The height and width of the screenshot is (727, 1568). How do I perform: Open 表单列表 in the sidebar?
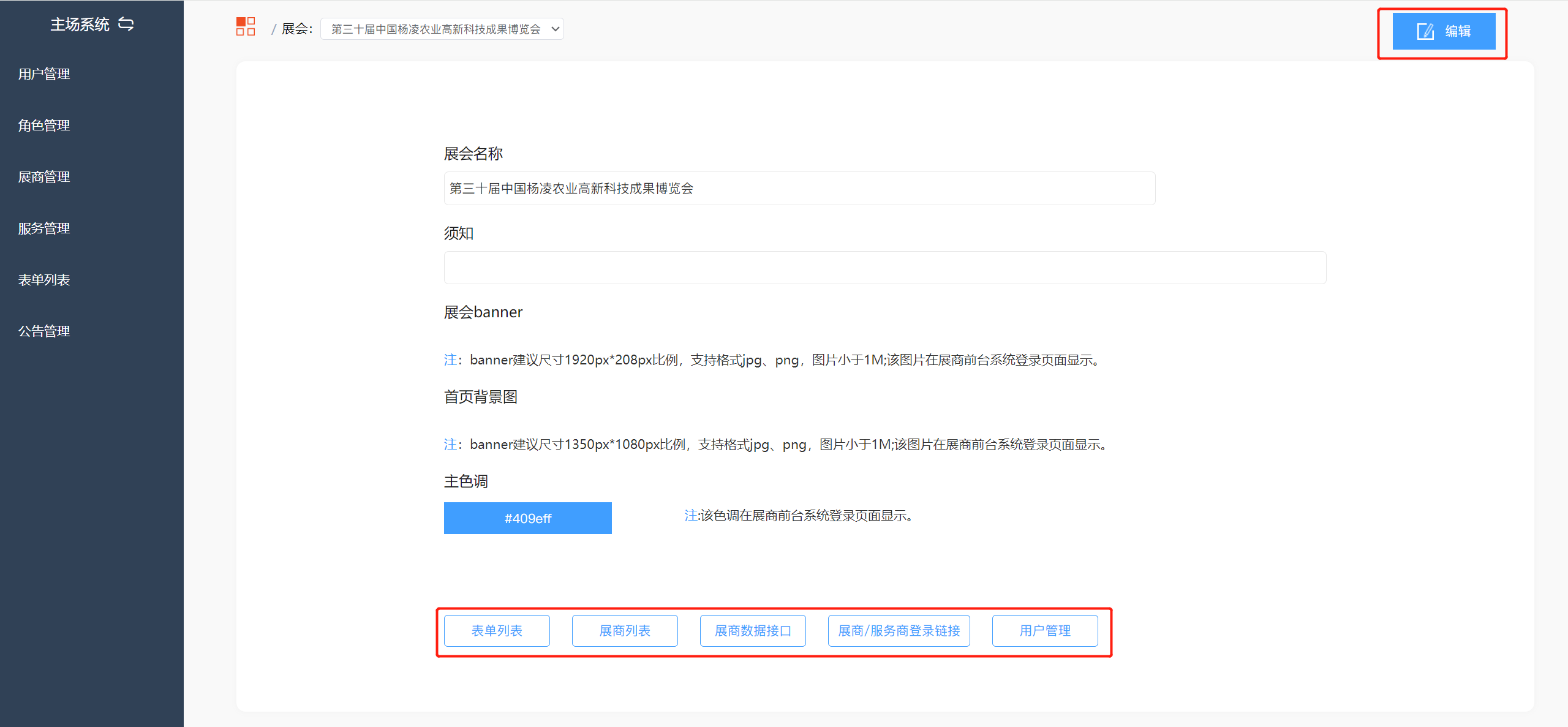coord(44,280)
